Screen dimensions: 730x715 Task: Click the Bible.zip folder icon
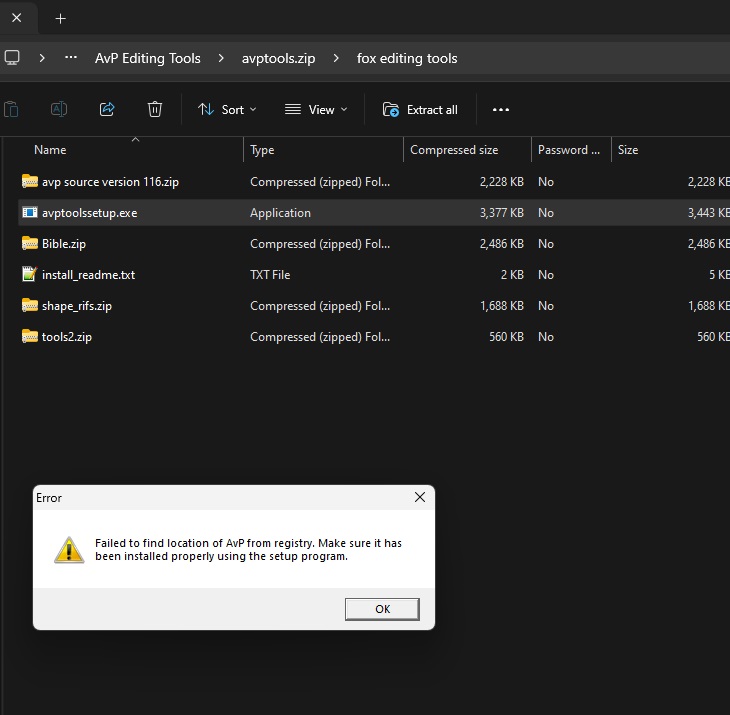tap(29, 244)
